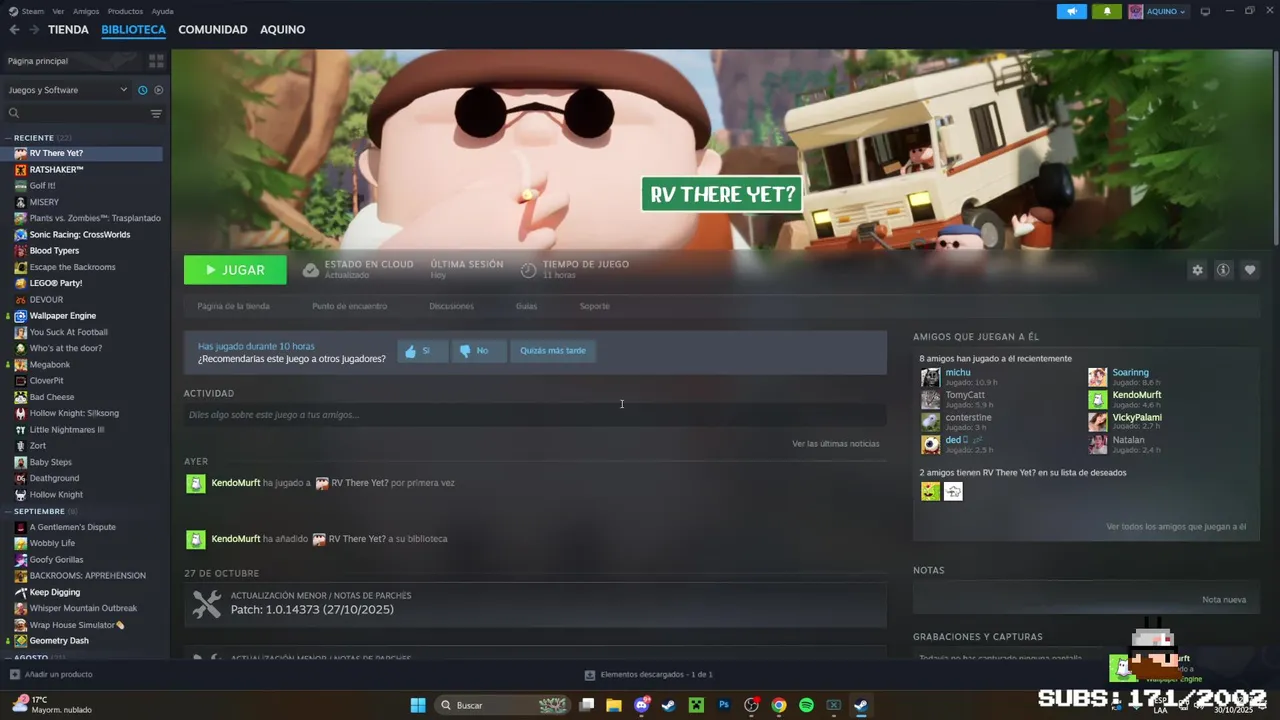Open the grid view collections icon
Viewport: 1280px width, 720px height.
[156, 61]
